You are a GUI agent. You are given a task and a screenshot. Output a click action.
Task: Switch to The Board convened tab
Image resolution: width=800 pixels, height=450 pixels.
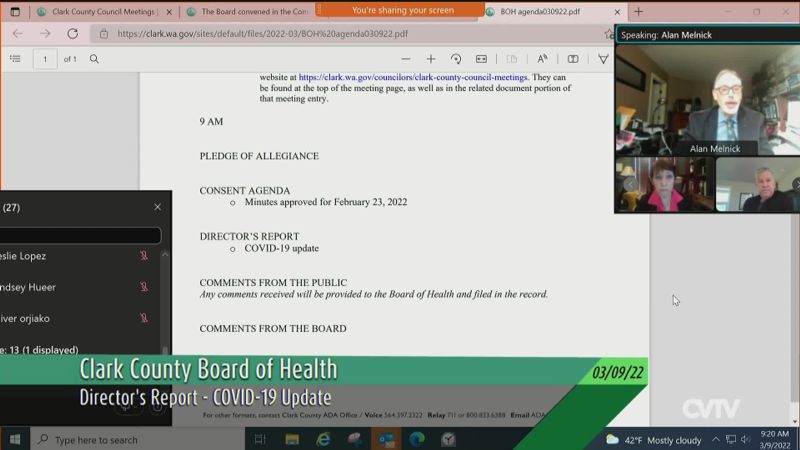(x=248, y=11)
